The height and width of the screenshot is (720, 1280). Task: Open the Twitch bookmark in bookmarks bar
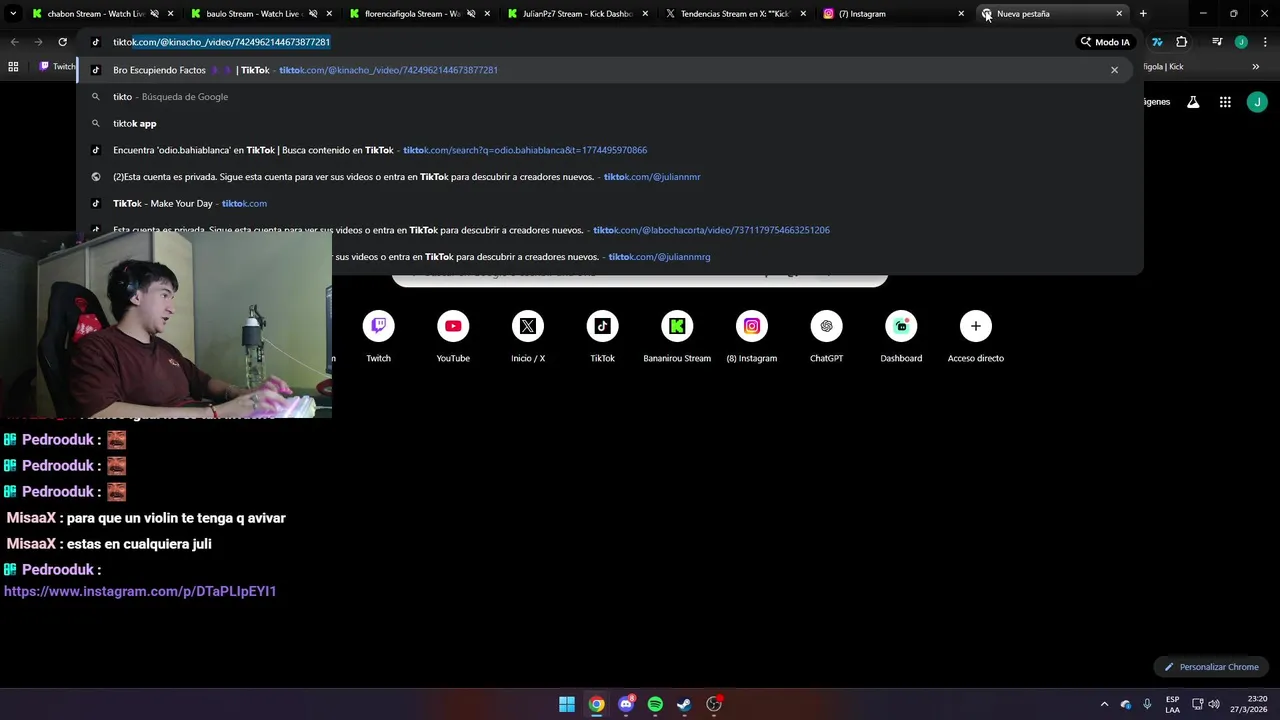pos(57,67)
